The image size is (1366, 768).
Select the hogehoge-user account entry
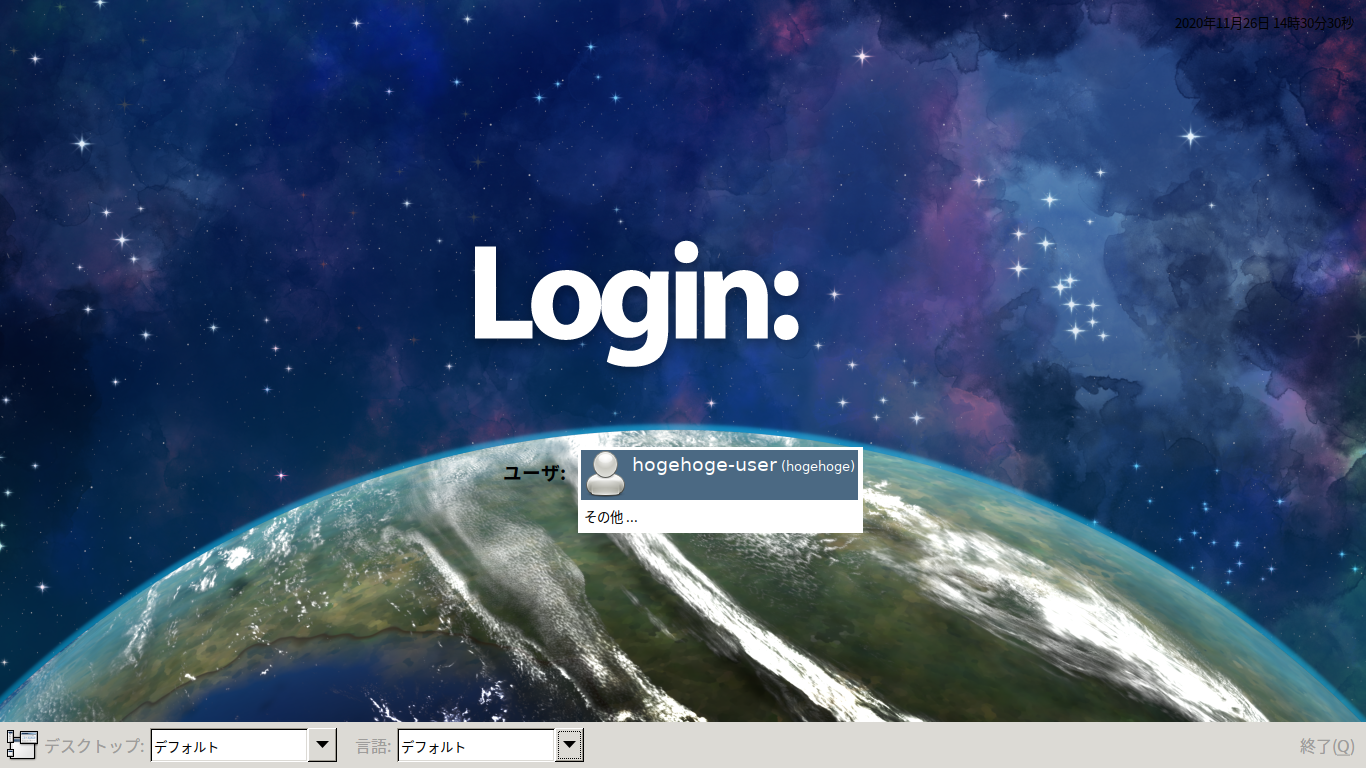[x=720, y=475]
